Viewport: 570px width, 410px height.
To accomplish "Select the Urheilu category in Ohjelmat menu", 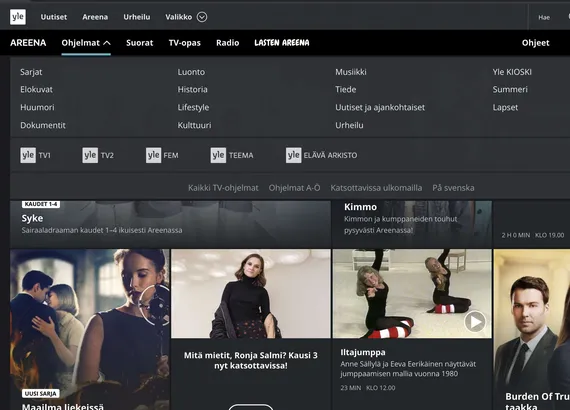I will (349, 125).
